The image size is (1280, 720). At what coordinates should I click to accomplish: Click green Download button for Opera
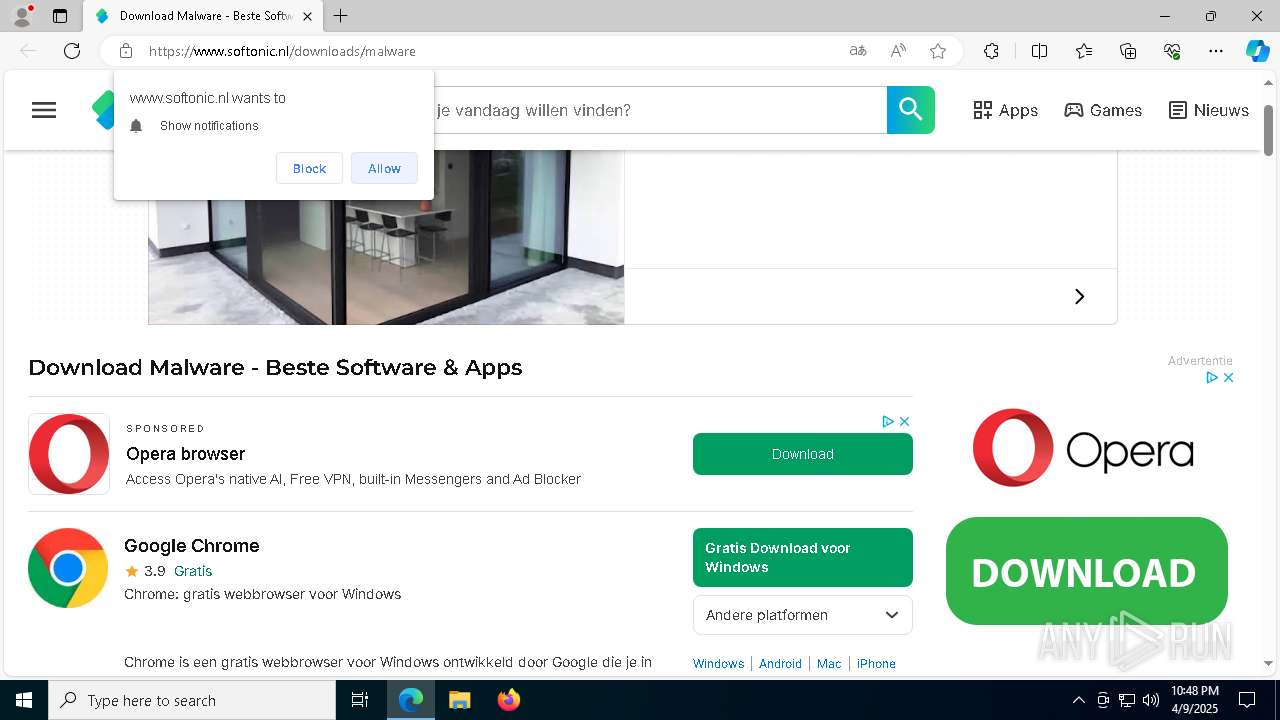coord(803,454)
